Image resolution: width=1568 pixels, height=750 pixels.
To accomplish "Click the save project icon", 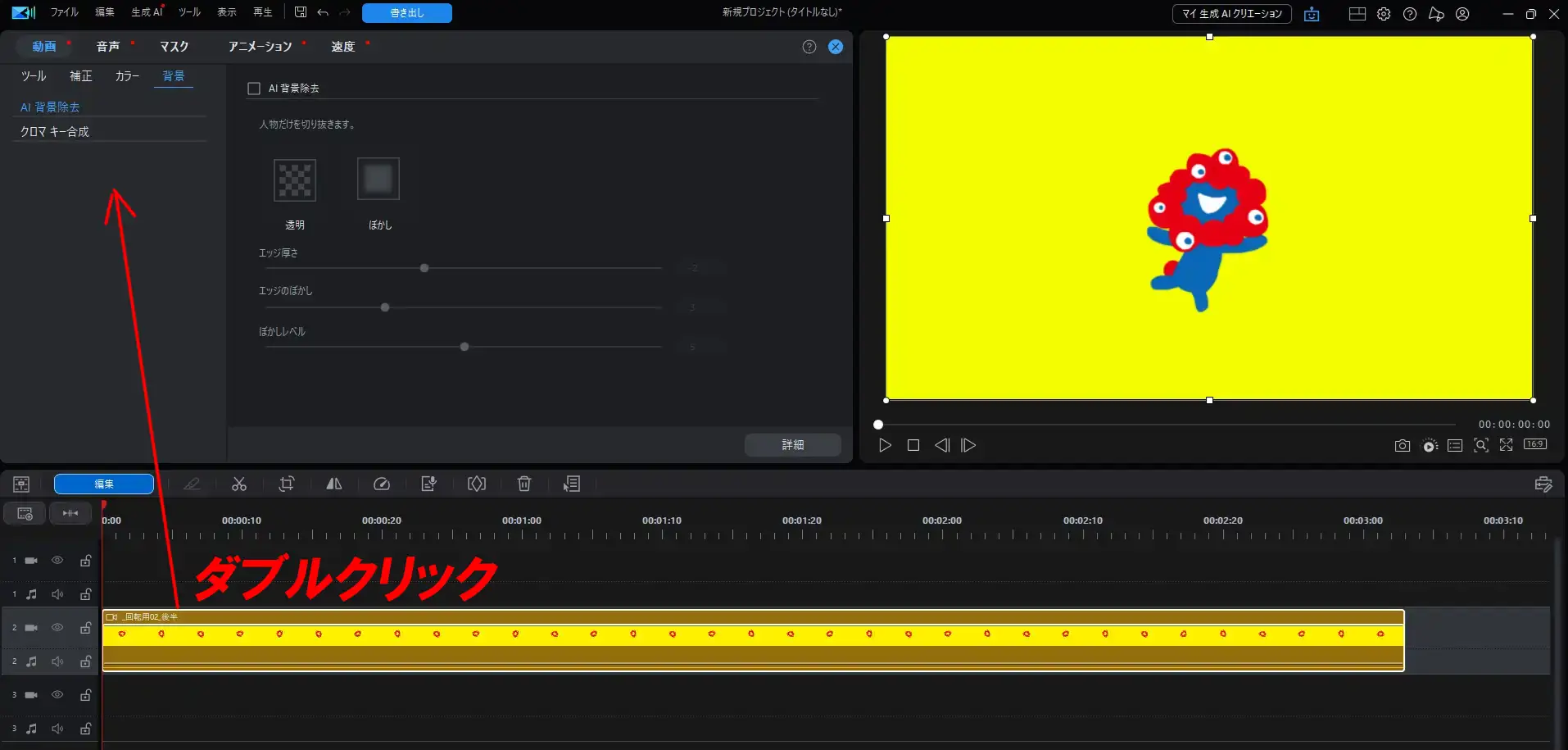I will pyautogui.click(x=301, y=12).
